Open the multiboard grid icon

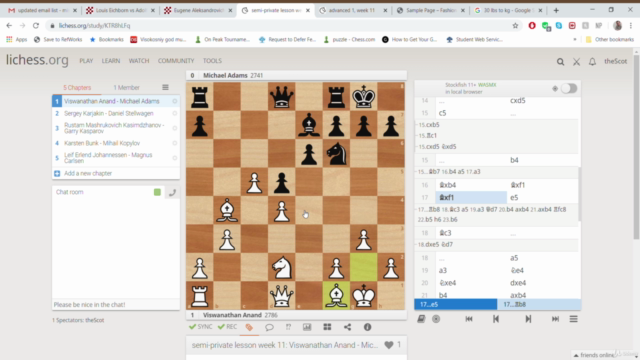coord(327,327)
